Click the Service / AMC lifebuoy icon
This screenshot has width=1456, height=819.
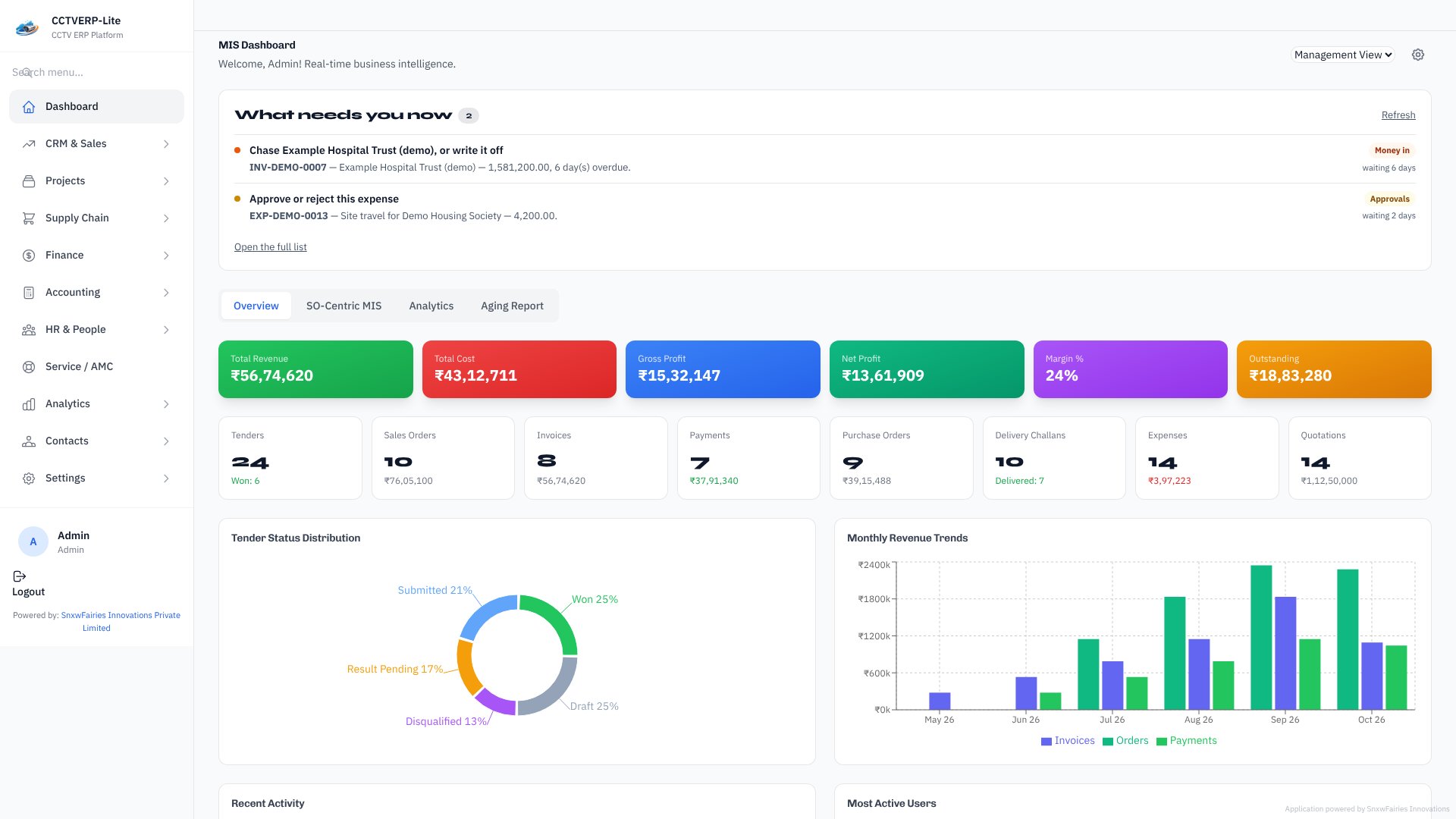(29, 367)
